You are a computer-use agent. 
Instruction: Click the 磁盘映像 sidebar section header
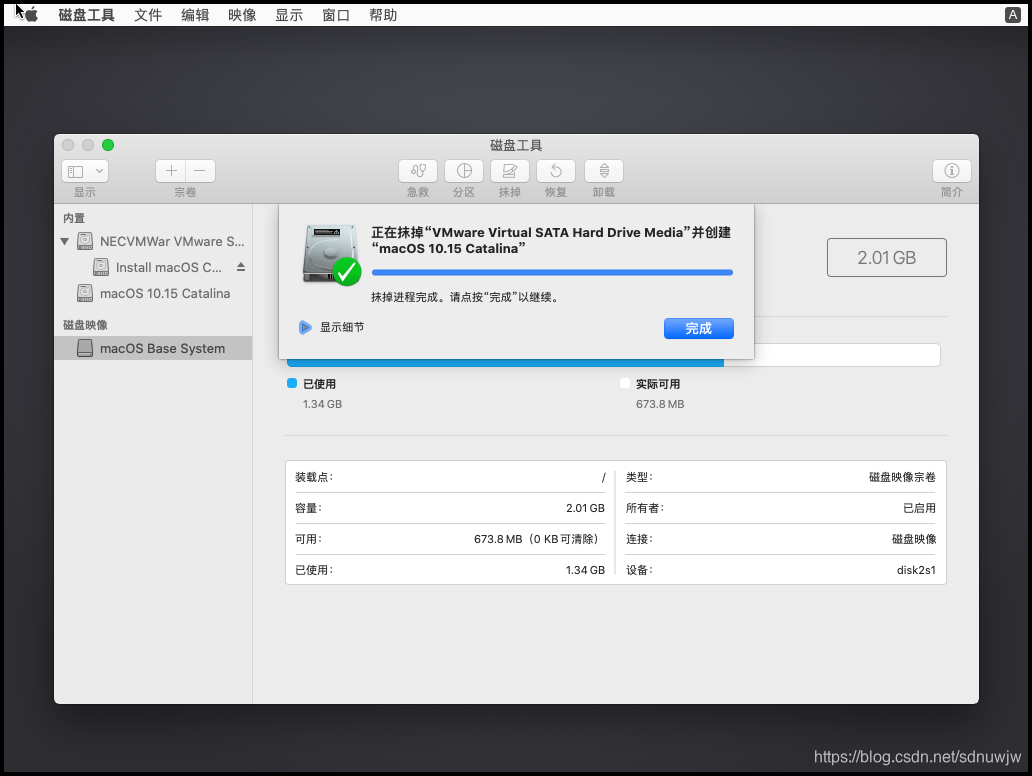[85, 324]
